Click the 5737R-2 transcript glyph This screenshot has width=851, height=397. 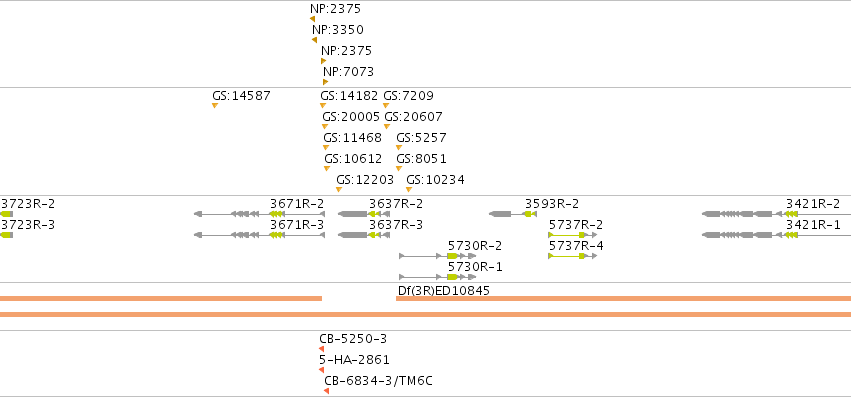(573, 235)
